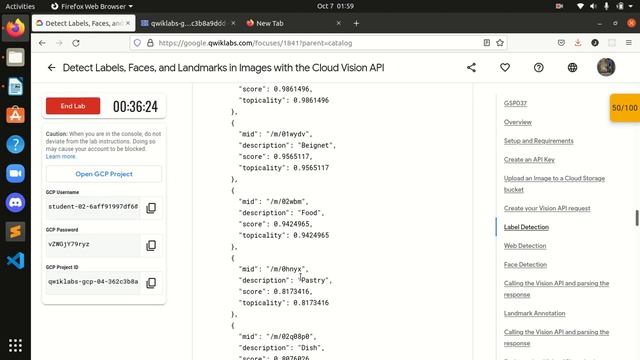Share this lab via share icon

click(x=471, y=68)
